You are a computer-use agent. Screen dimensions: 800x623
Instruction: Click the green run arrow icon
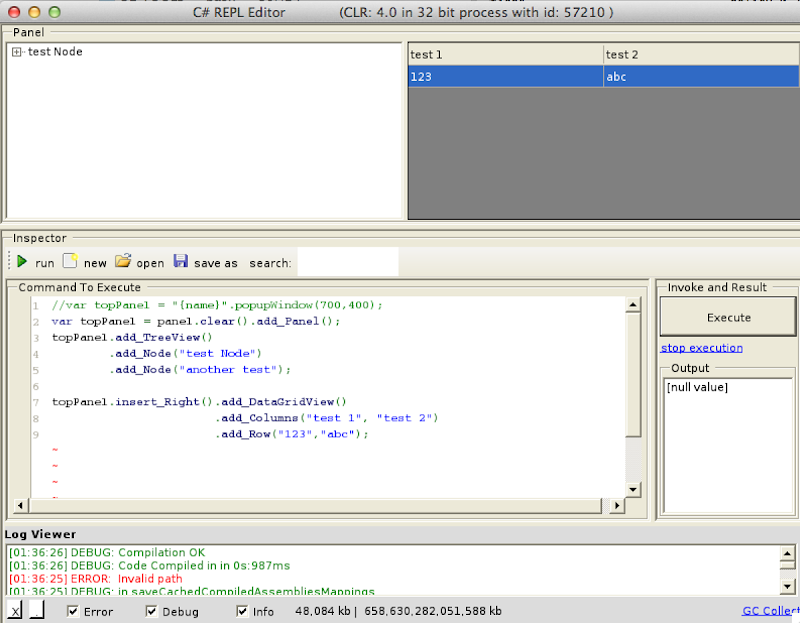click(22, 262)
